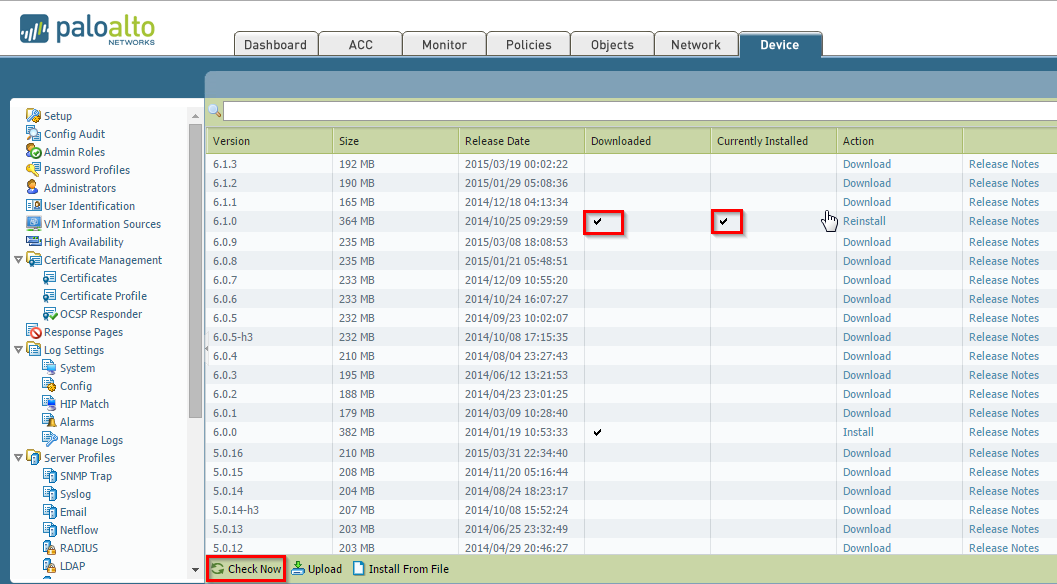Click the High Availability icon
Screen dimensions: 1057x584
(33, 242)
